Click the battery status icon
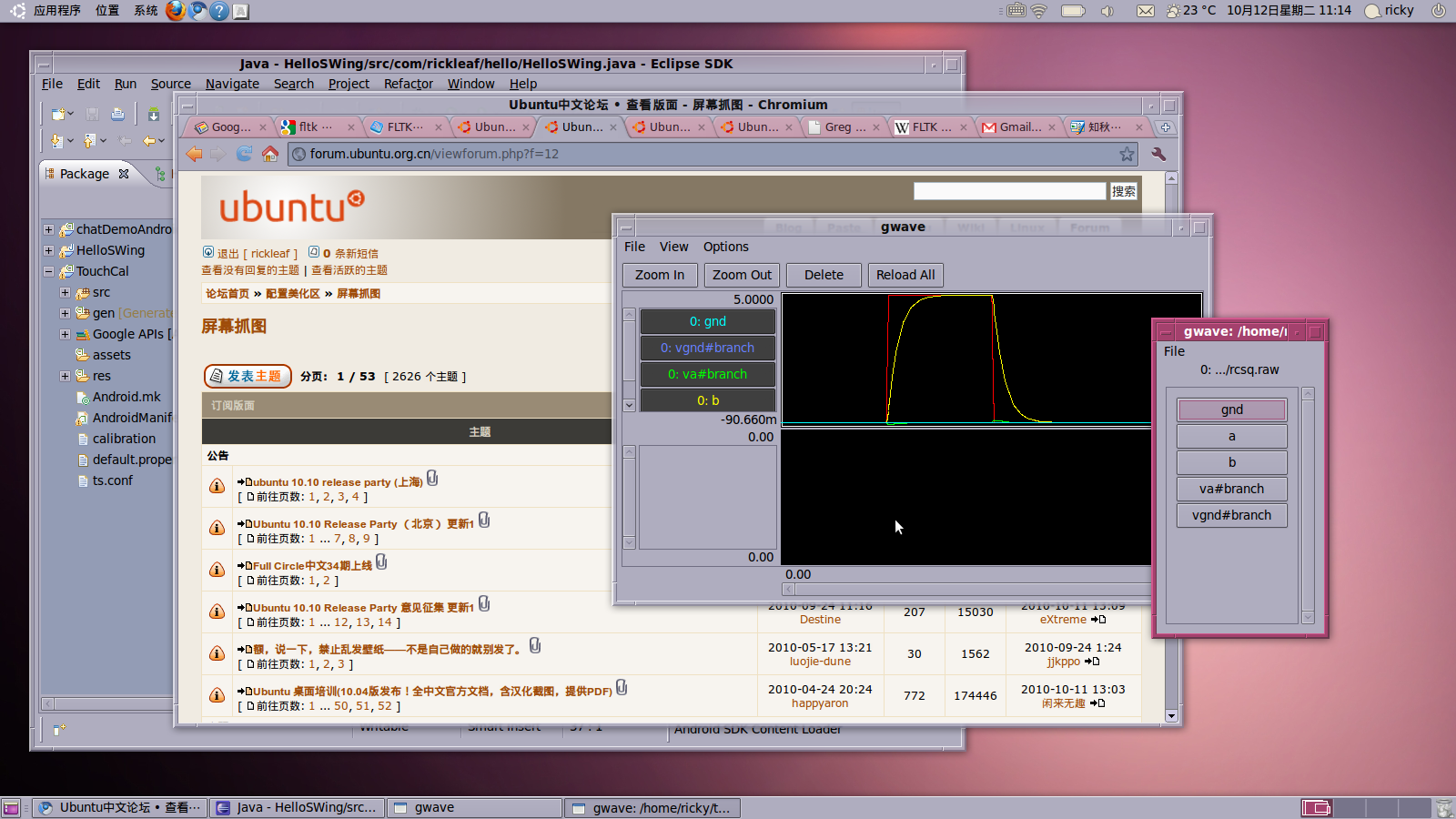The width and height of the screenshot is (1456, 819). tap(1074, 11)
